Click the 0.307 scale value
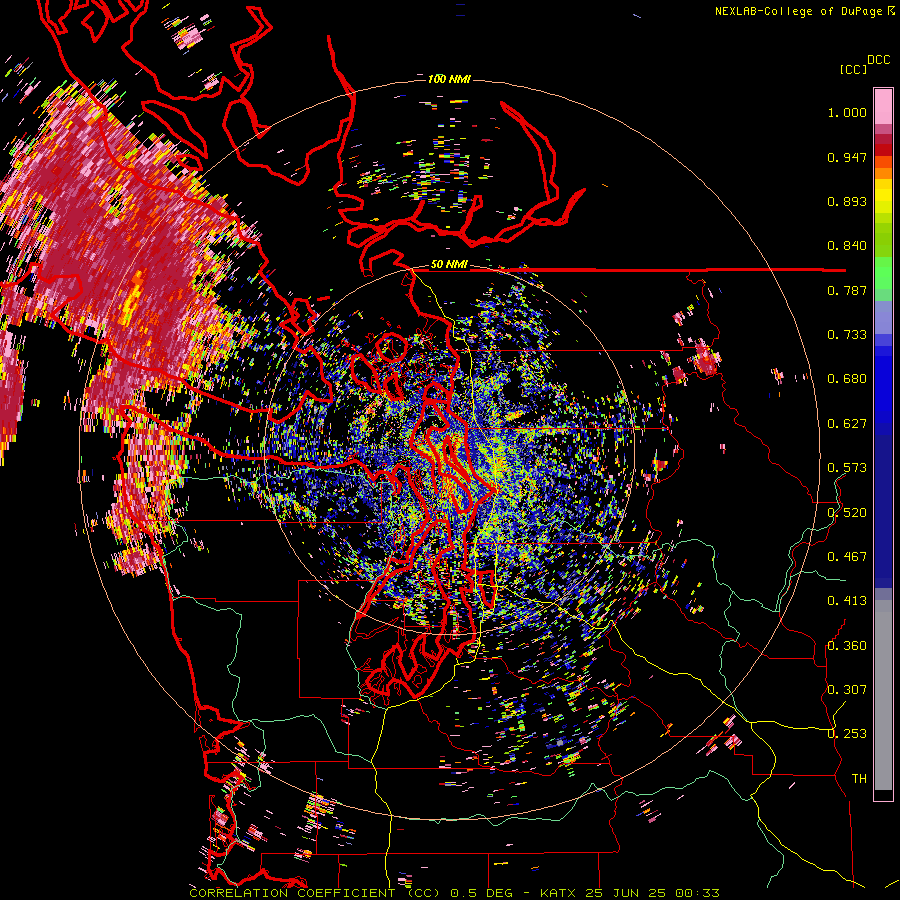The image size is (900, 900). pos(847,690)
